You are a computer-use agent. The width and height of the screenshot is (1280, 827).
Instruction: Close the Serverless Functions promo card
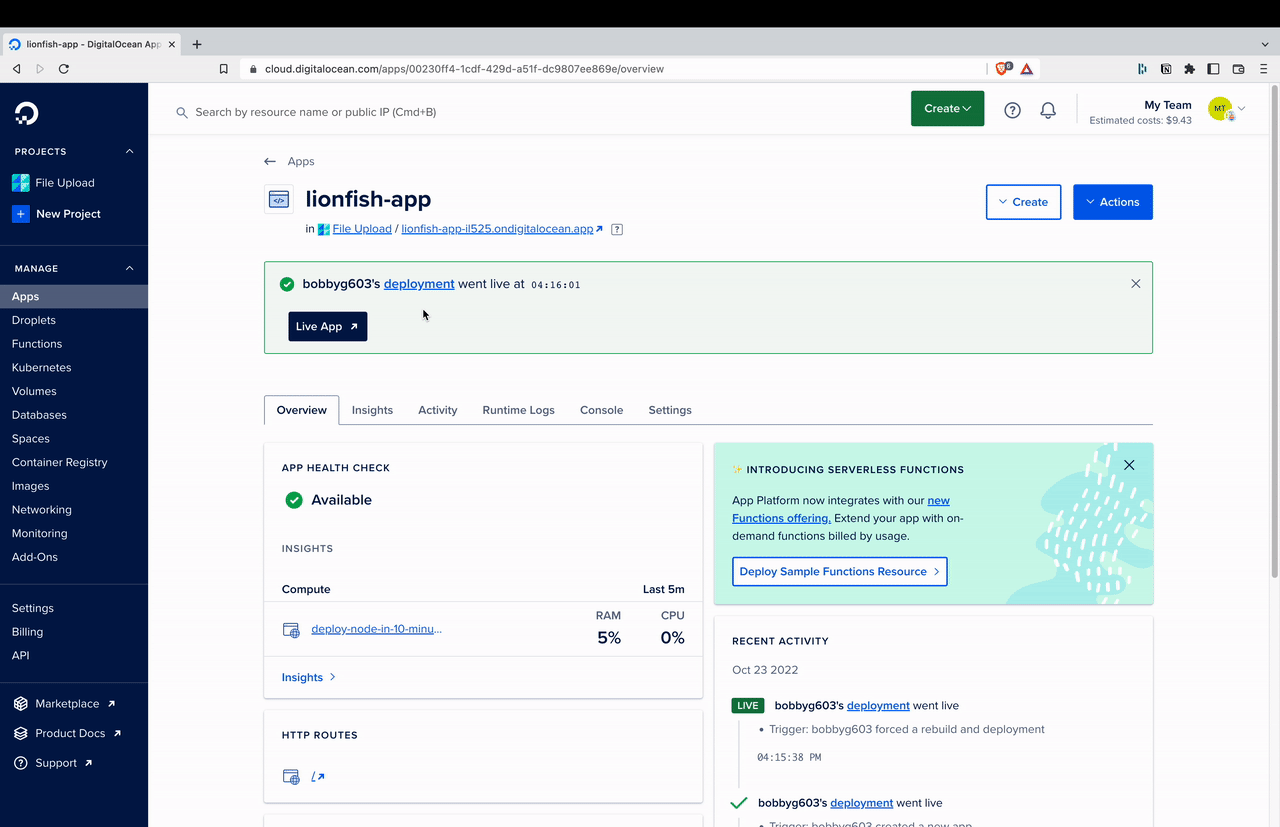[1129, 465]
